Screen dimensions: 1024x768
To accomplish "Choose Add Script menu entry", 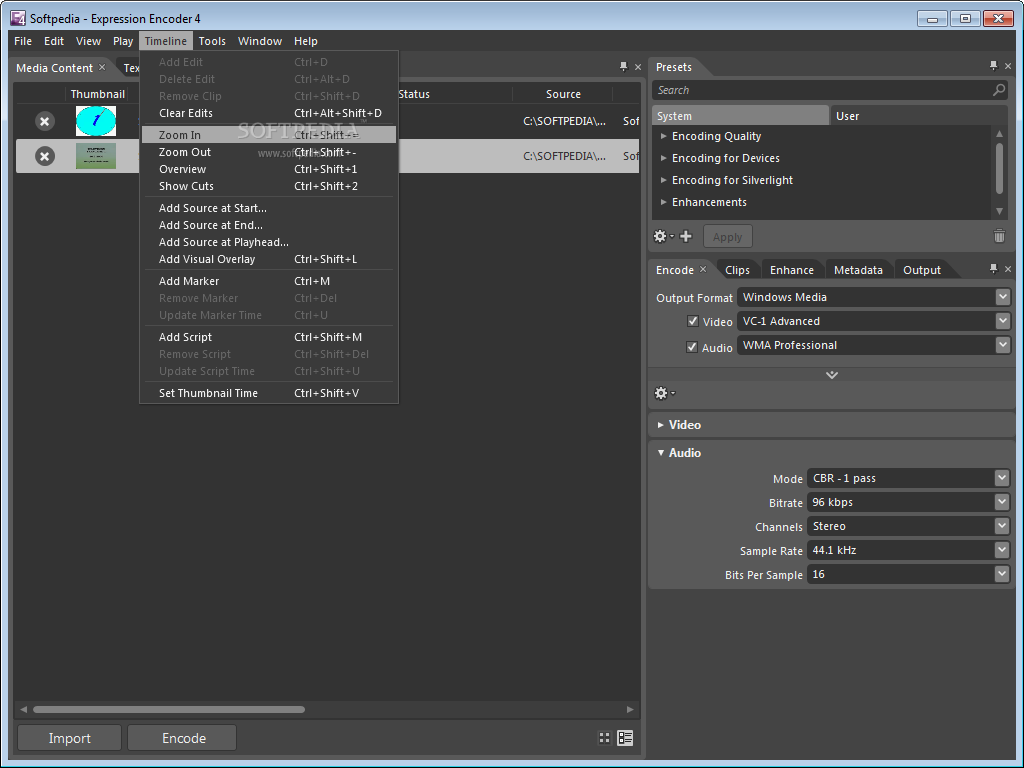I will 268,337.
